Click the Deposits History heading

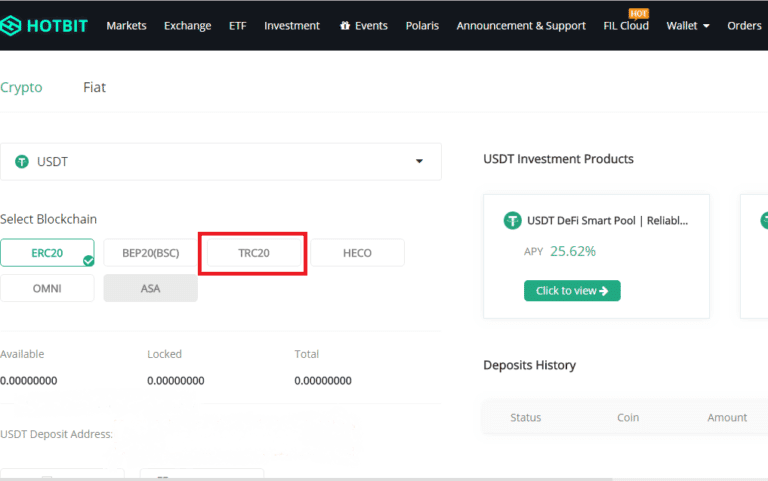click(x=529, y=365)
